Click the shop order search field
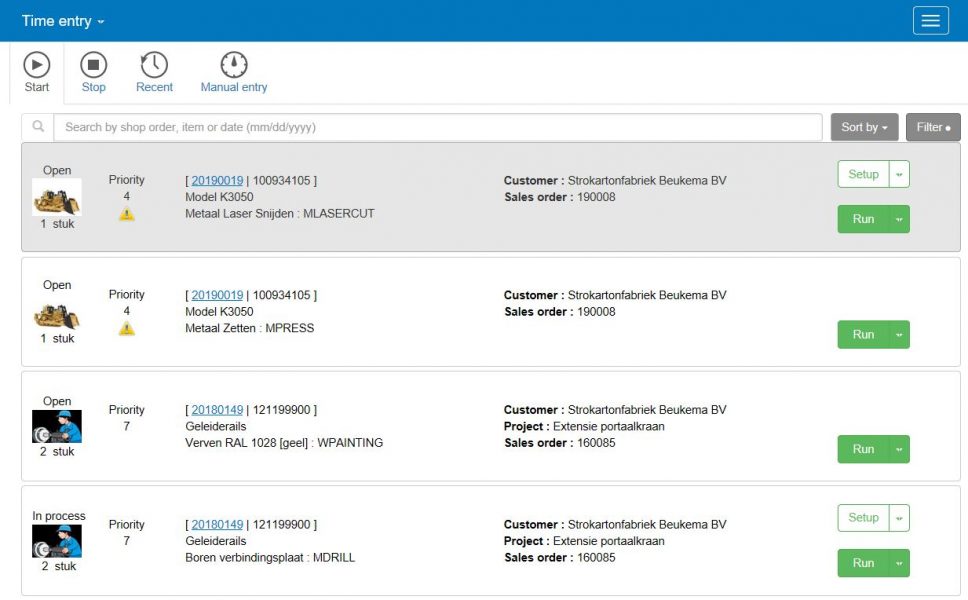 (438, 127)
